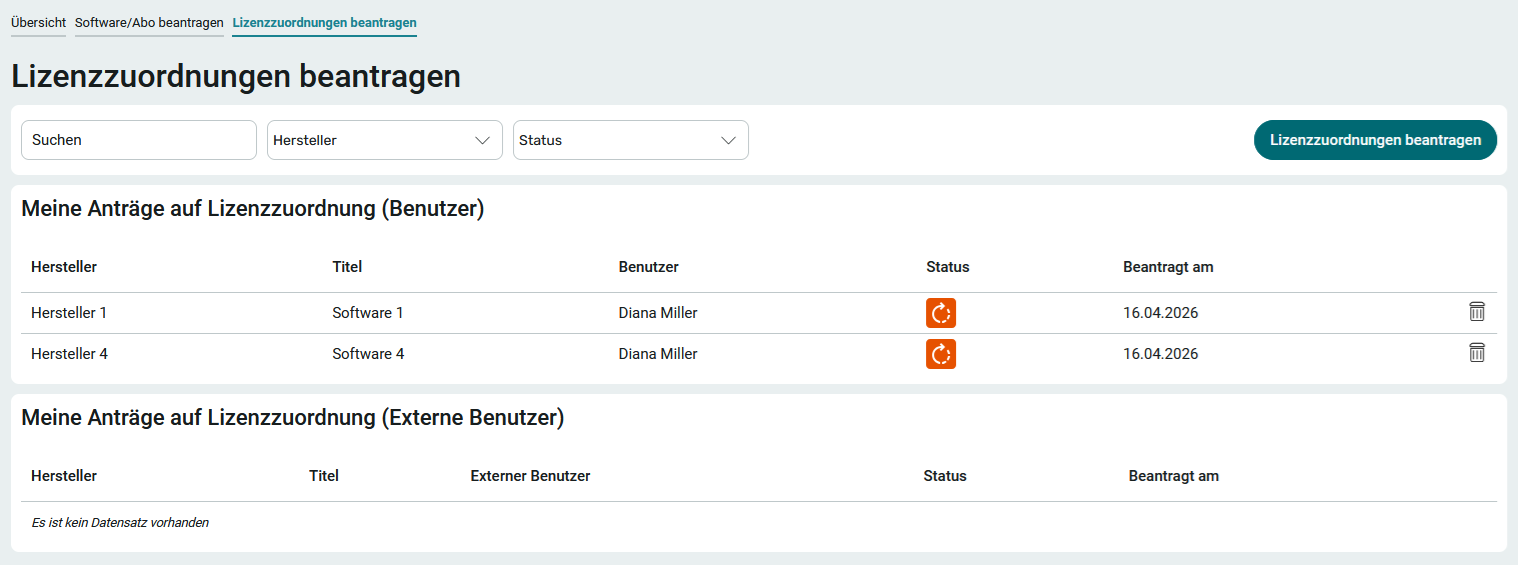Click the pending status icon for Software 1
Screen dimensions: 1518x565
click(x=940, y=313)
